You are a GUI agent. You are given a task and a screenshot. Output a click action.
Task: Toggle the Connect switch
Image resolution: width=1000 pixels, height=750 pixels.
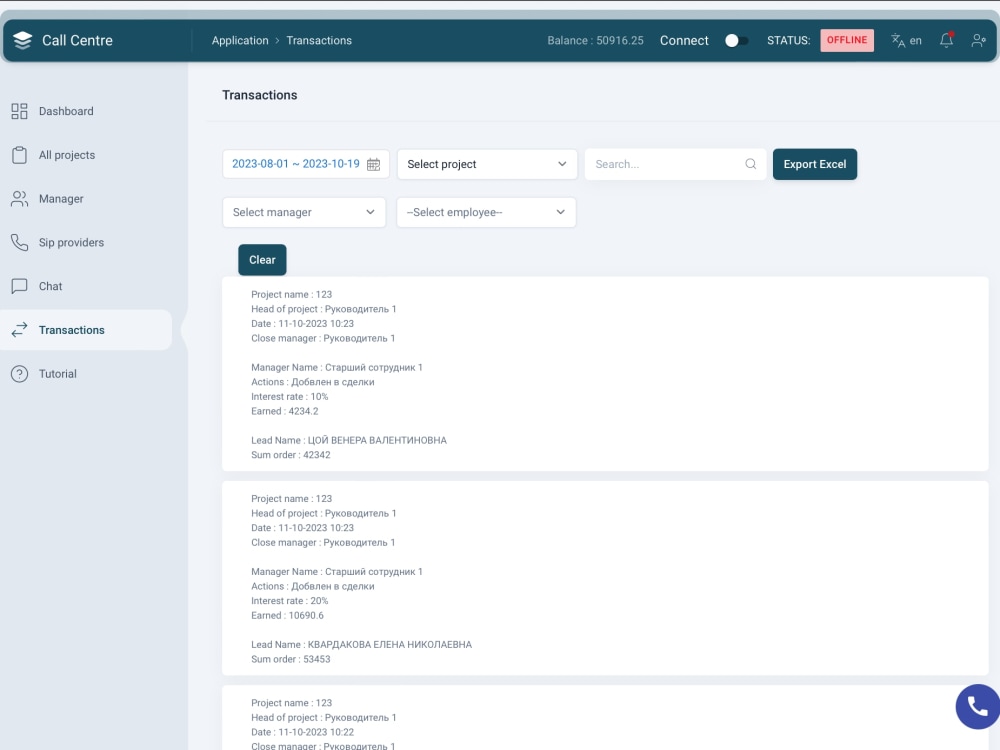736,40
